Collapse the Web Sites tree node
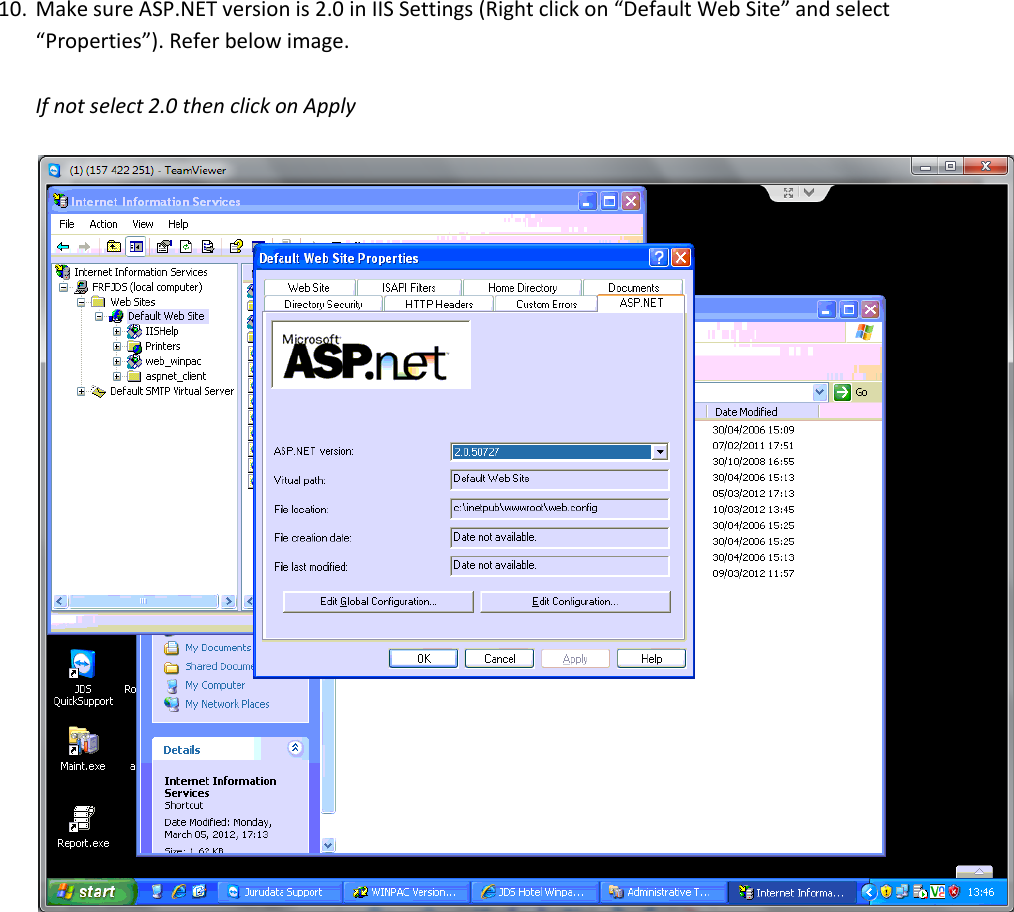Viewport: 1014px width, 912px height. point(81,302)
